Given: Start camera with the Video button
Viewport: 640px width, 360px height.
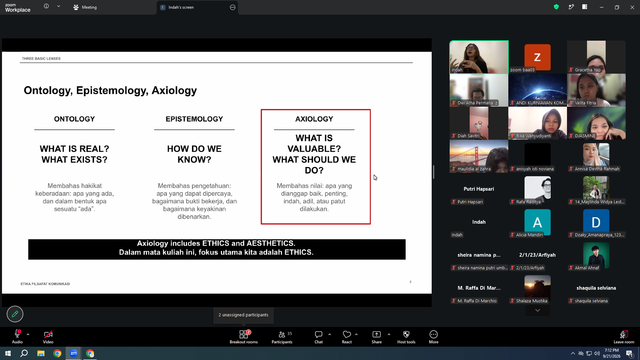Looking at the screenshot, I should pyautogui.click(x=48, y=336).
